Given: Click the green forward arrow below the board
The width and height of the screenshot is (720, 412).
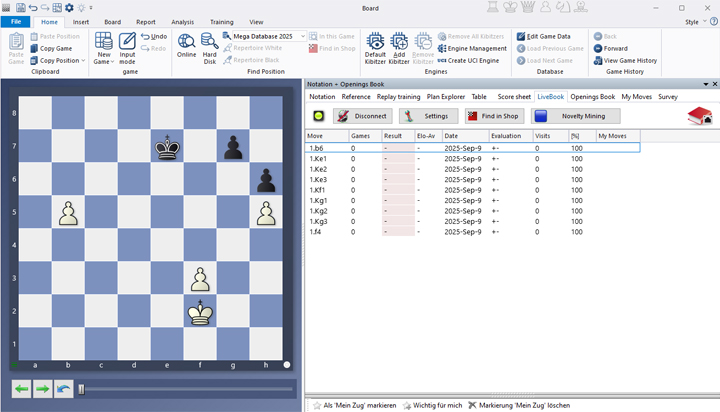Looking at the screenshot, I should coord(42,388).
